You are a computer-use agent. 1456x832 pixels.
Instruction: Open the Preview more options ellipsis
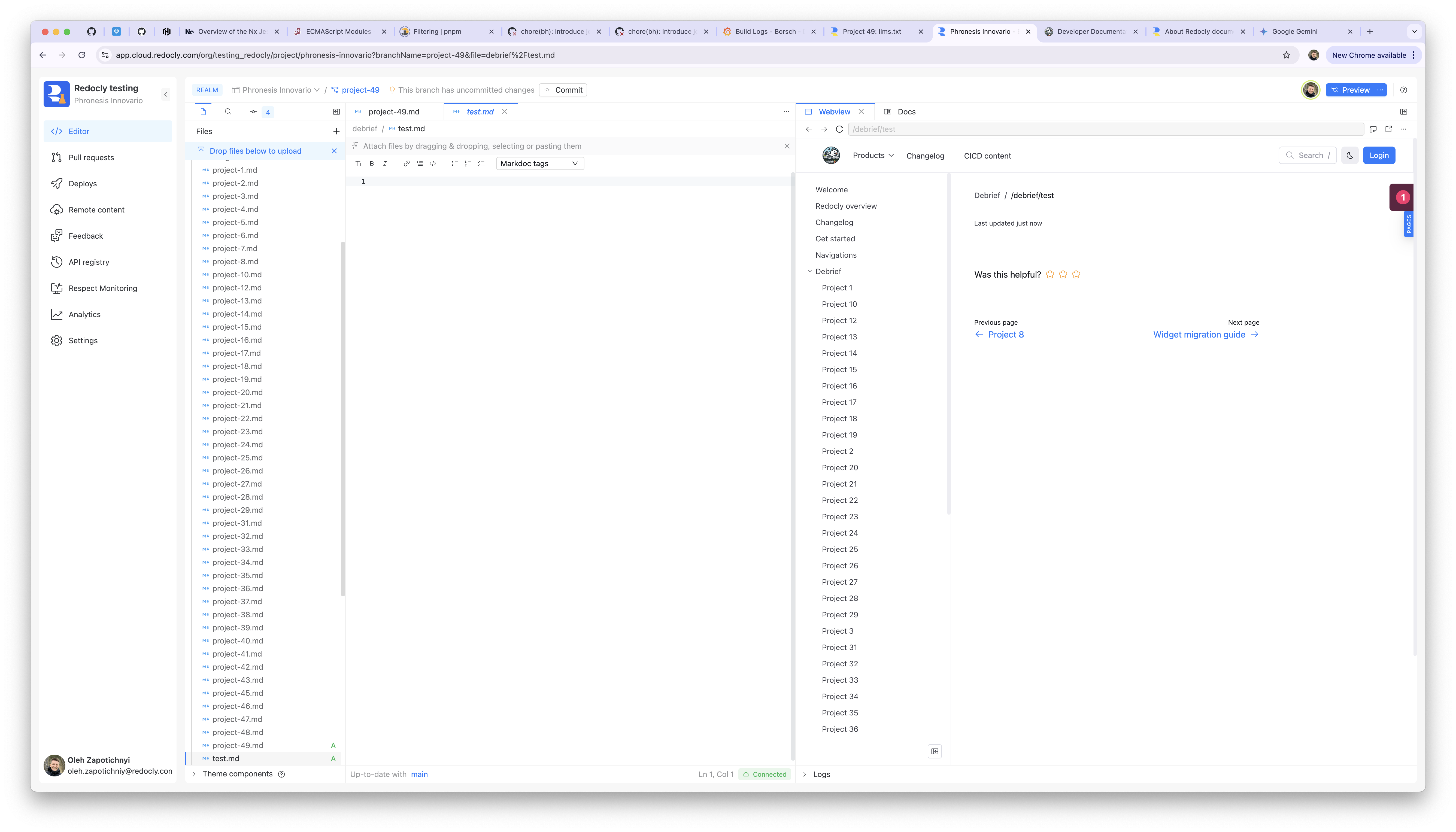pyautogui.click(x=1381, y=90)
